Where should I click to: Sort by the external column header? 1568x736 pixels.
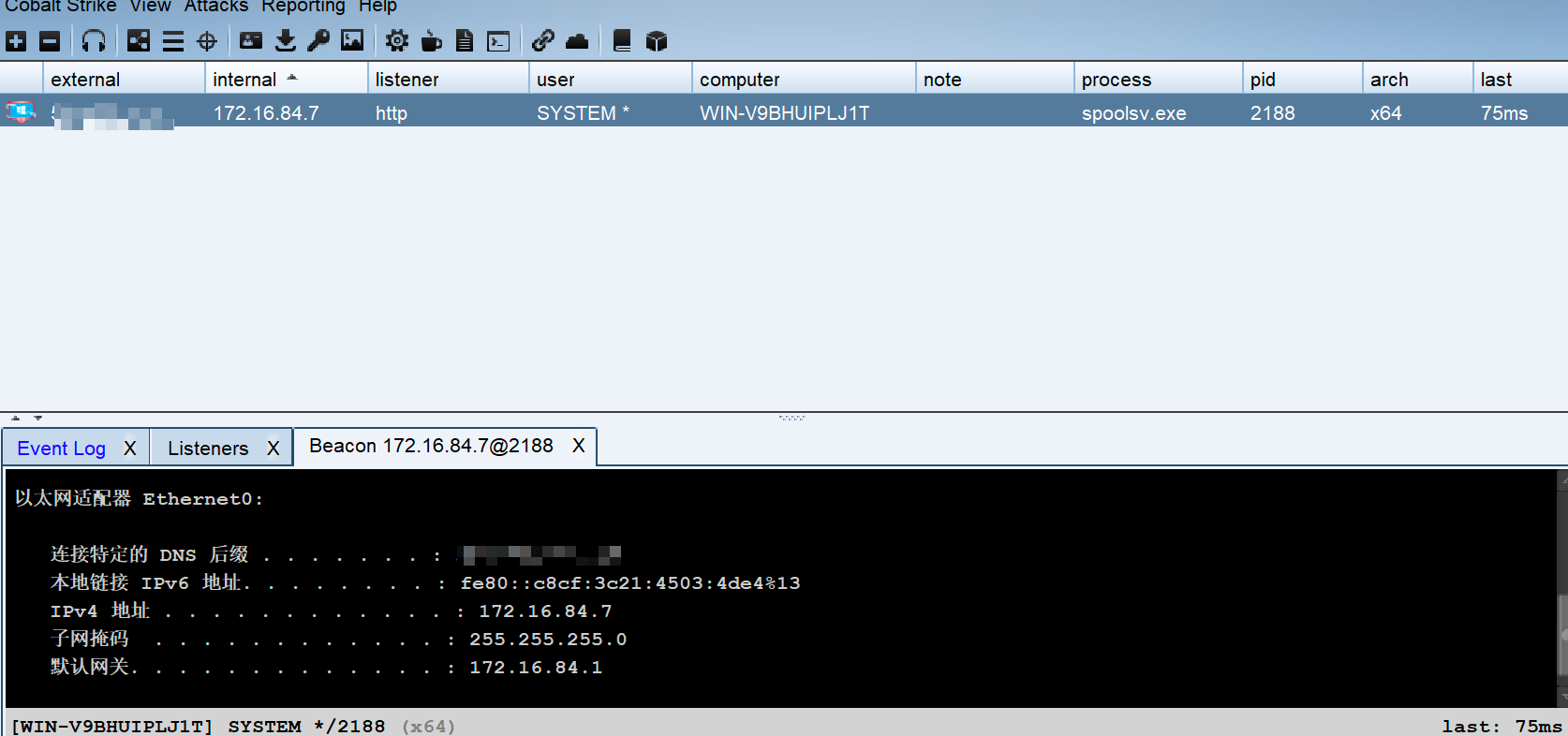tap(124, 80)
